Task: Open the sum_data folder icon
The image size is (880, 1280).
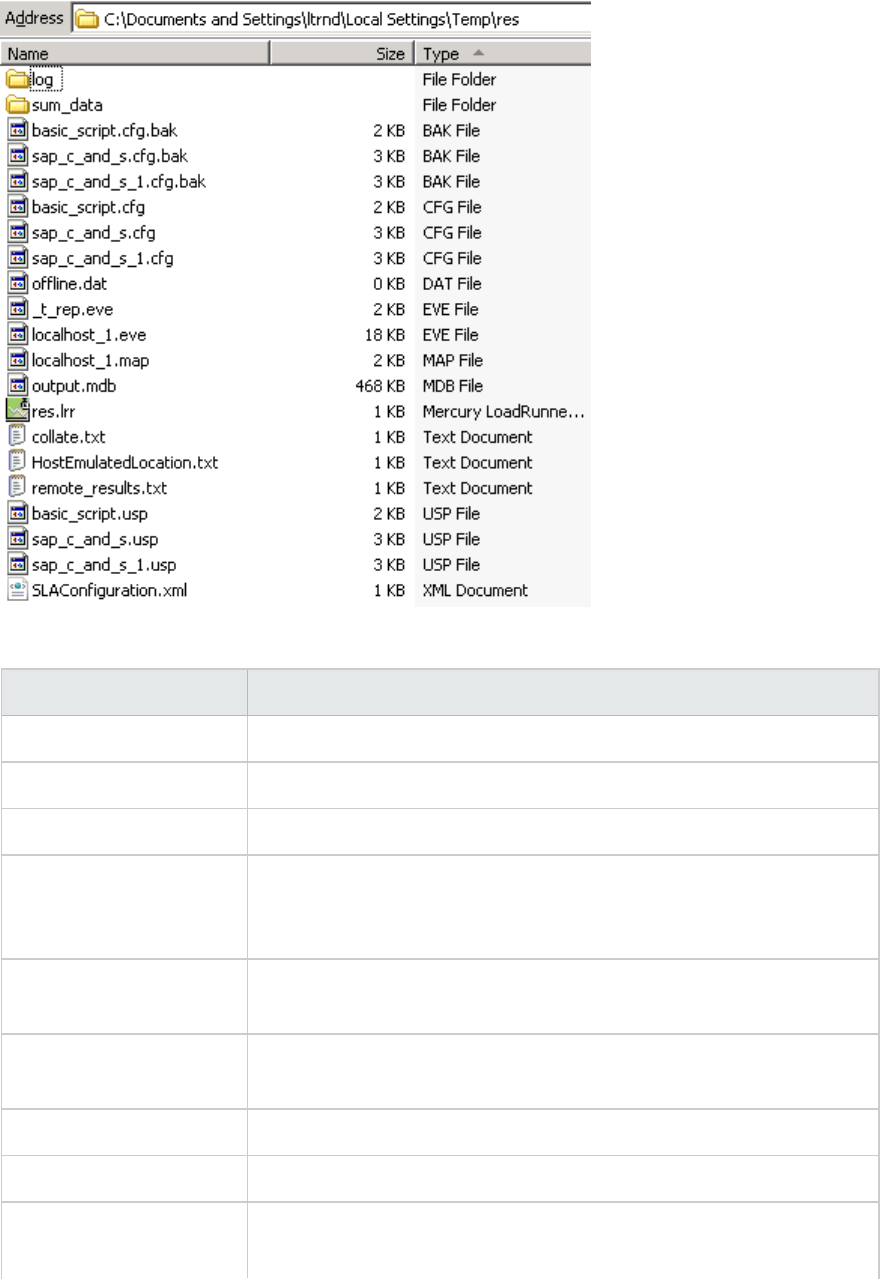Action: pyautogui.click(x=18, y=105)
